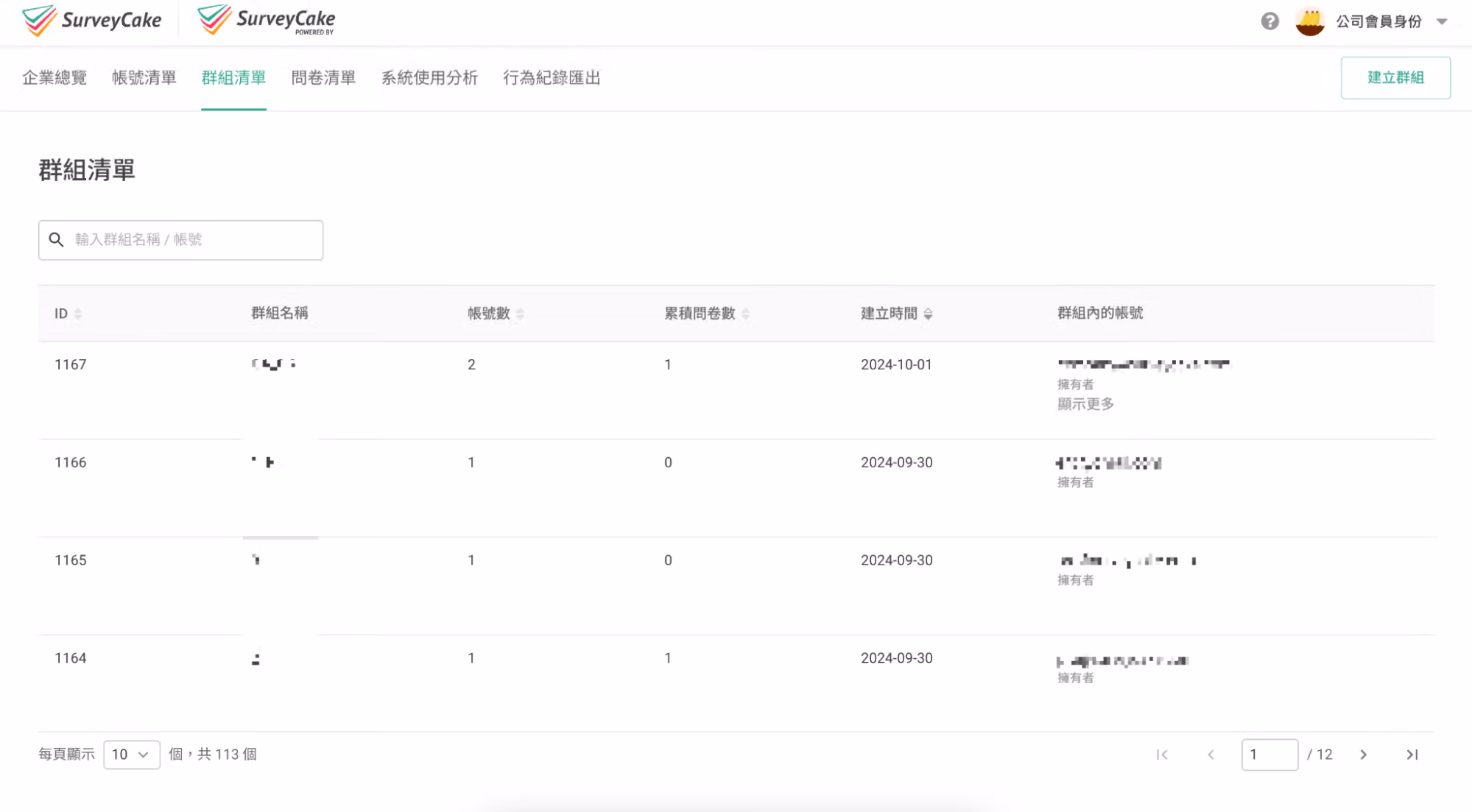The image size is (1472, 812).
Task: Open the 企業總覽 tab
Action: point(54,78)
